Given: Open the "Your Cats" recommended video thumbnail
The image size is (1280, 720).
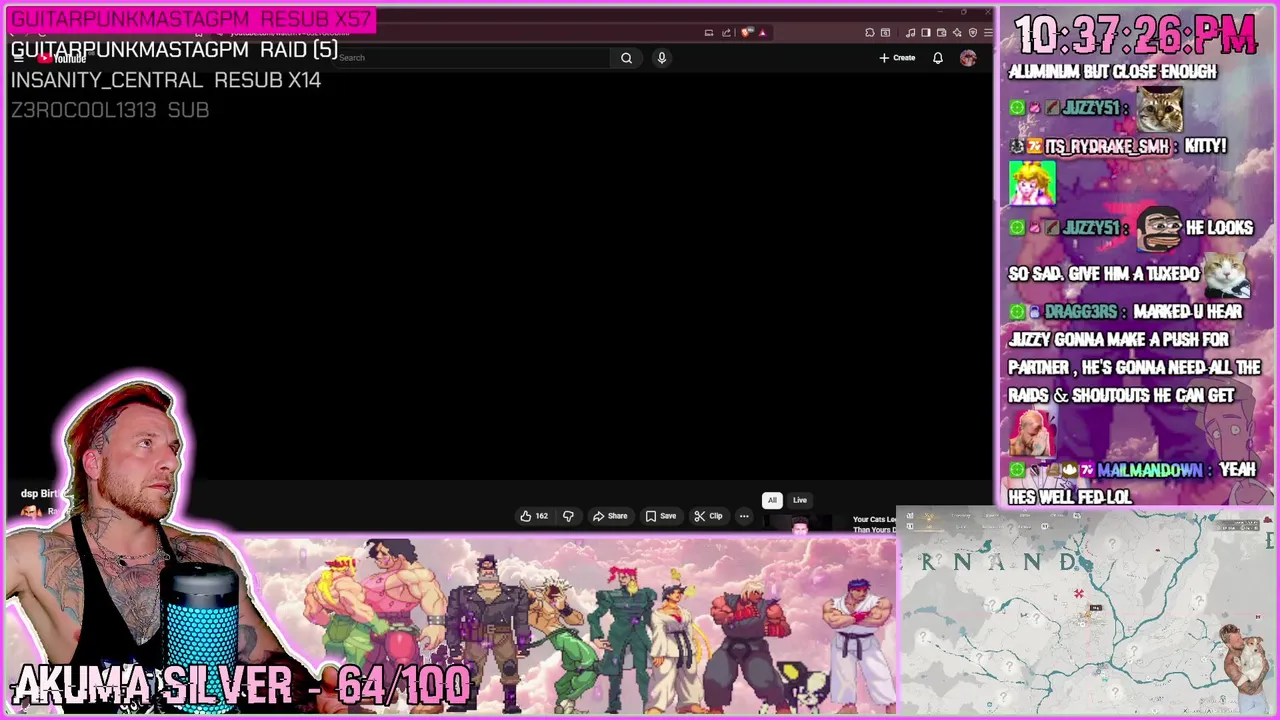Looking at the screenshot, I should [x=800, y=525].
